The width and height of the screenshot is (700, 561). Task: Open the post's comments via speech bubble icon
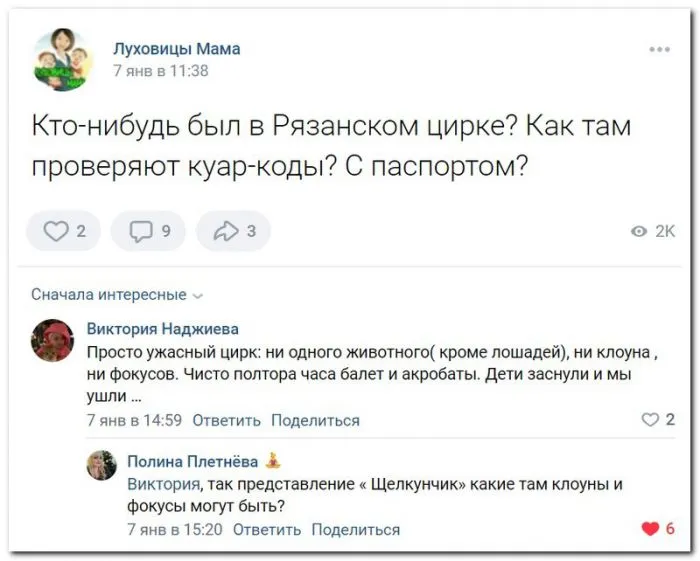click(x=148, y=232)
